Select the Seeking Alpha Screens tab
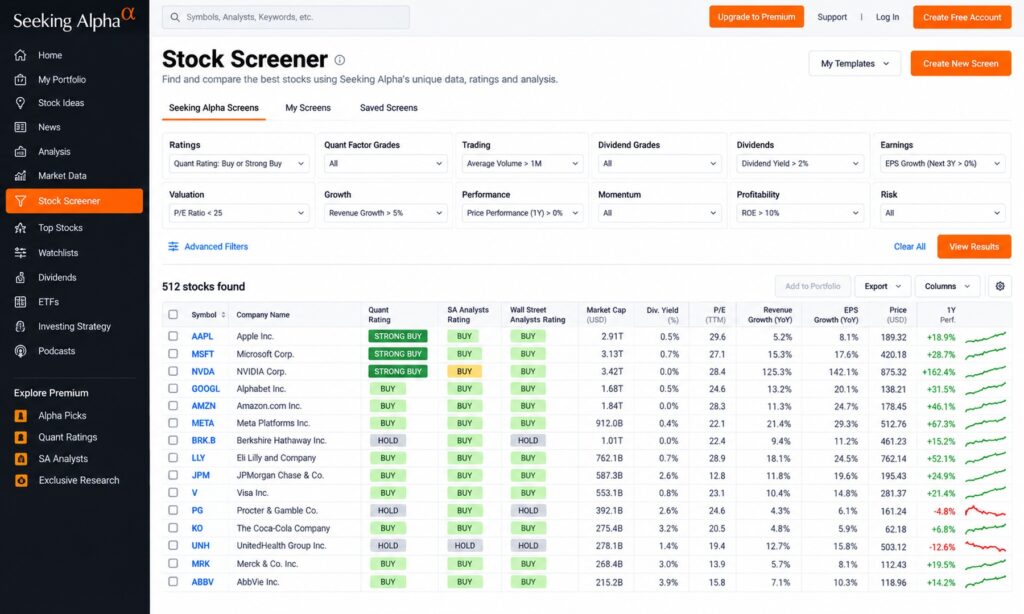 click(x=214, y=108)
